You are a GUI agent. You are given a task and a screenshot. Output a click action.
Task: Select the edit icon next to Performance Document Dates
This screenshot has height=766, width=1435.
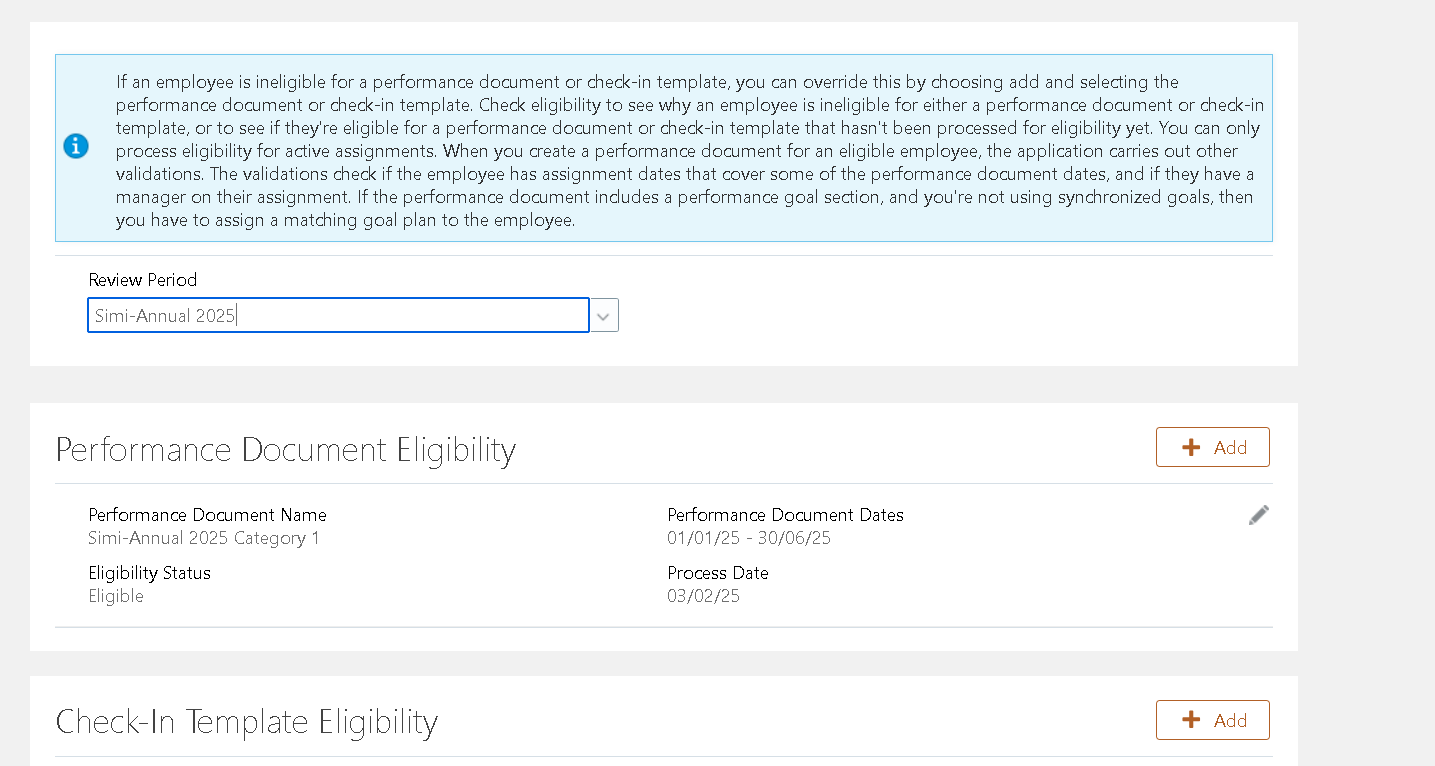point(1258,514)
